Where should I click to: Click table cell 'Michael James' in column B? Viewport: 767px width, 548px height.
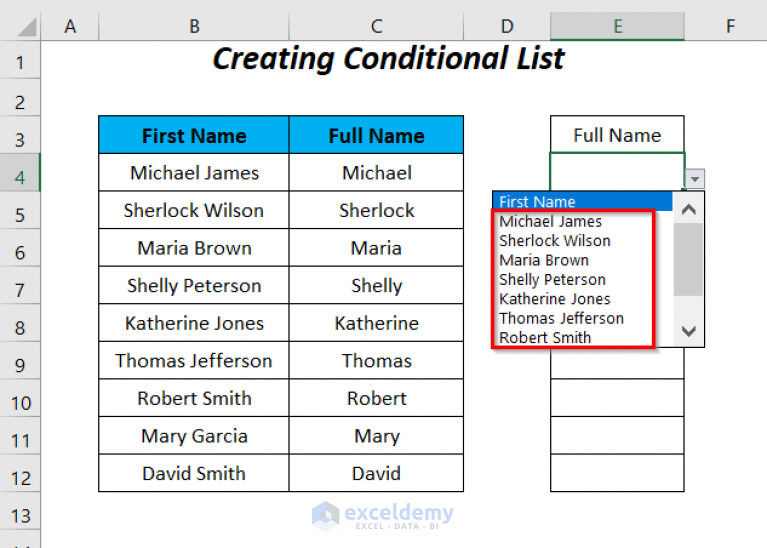[194, 172]
